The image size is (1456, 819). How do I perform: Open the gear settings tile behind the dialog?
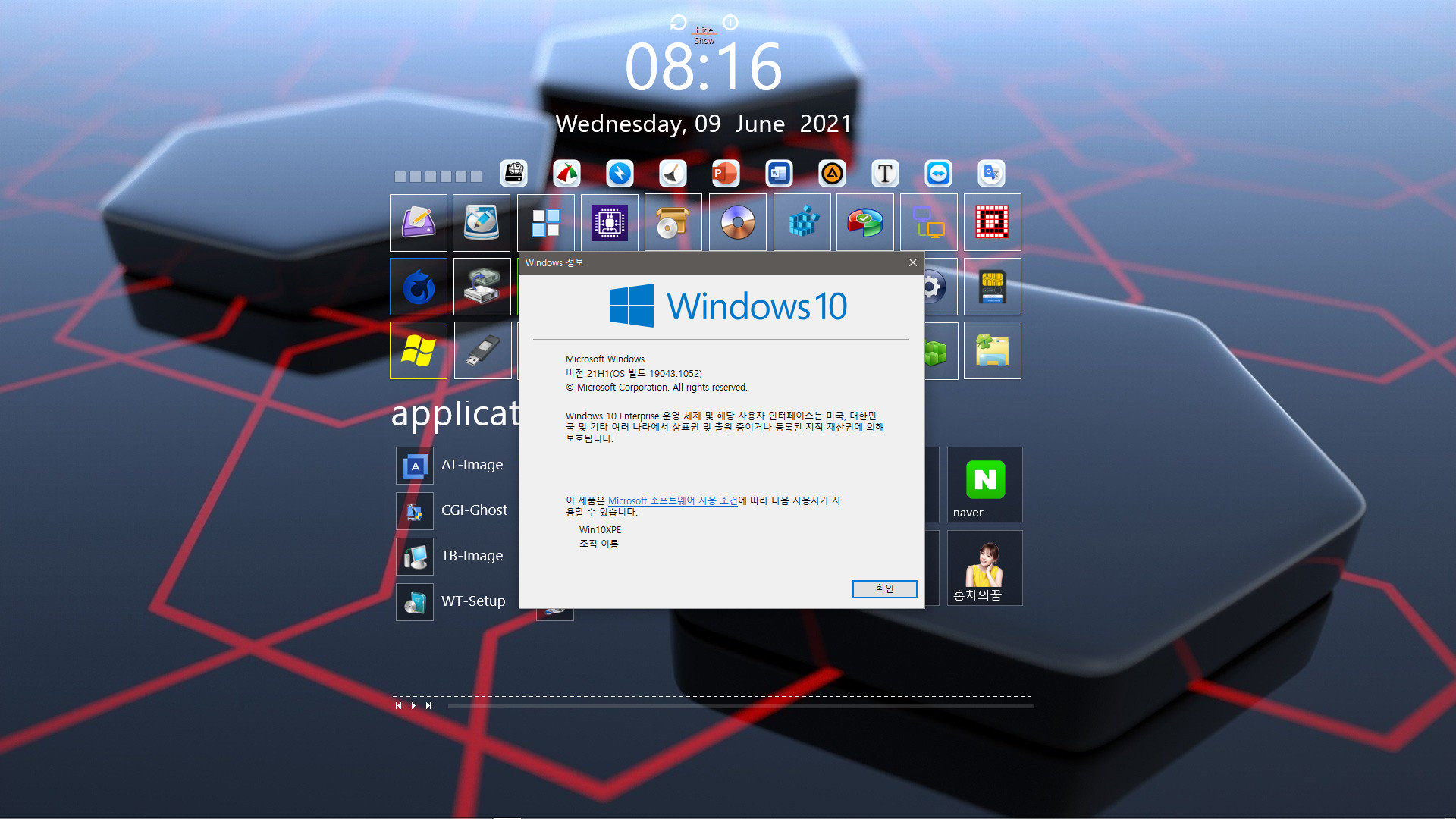click(940, 287)
